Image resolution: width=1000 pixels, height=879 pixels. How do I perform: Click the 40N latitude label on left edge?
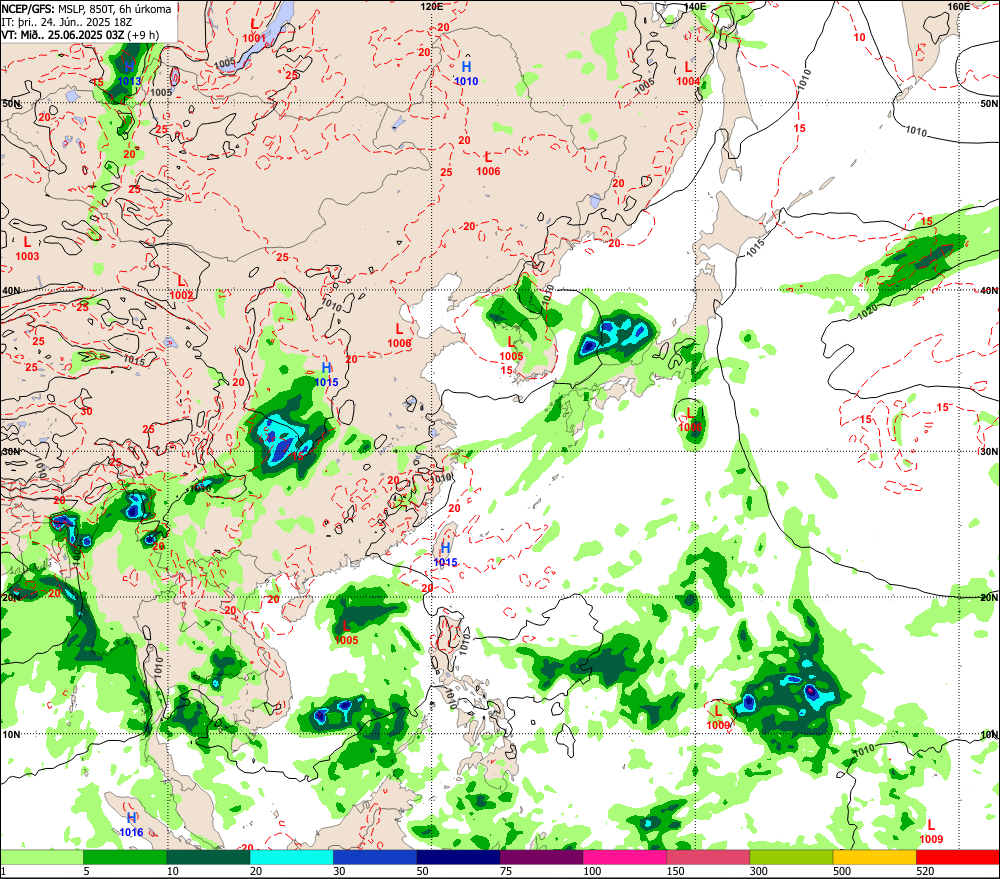pyautogui.click(x=11, y=291)
